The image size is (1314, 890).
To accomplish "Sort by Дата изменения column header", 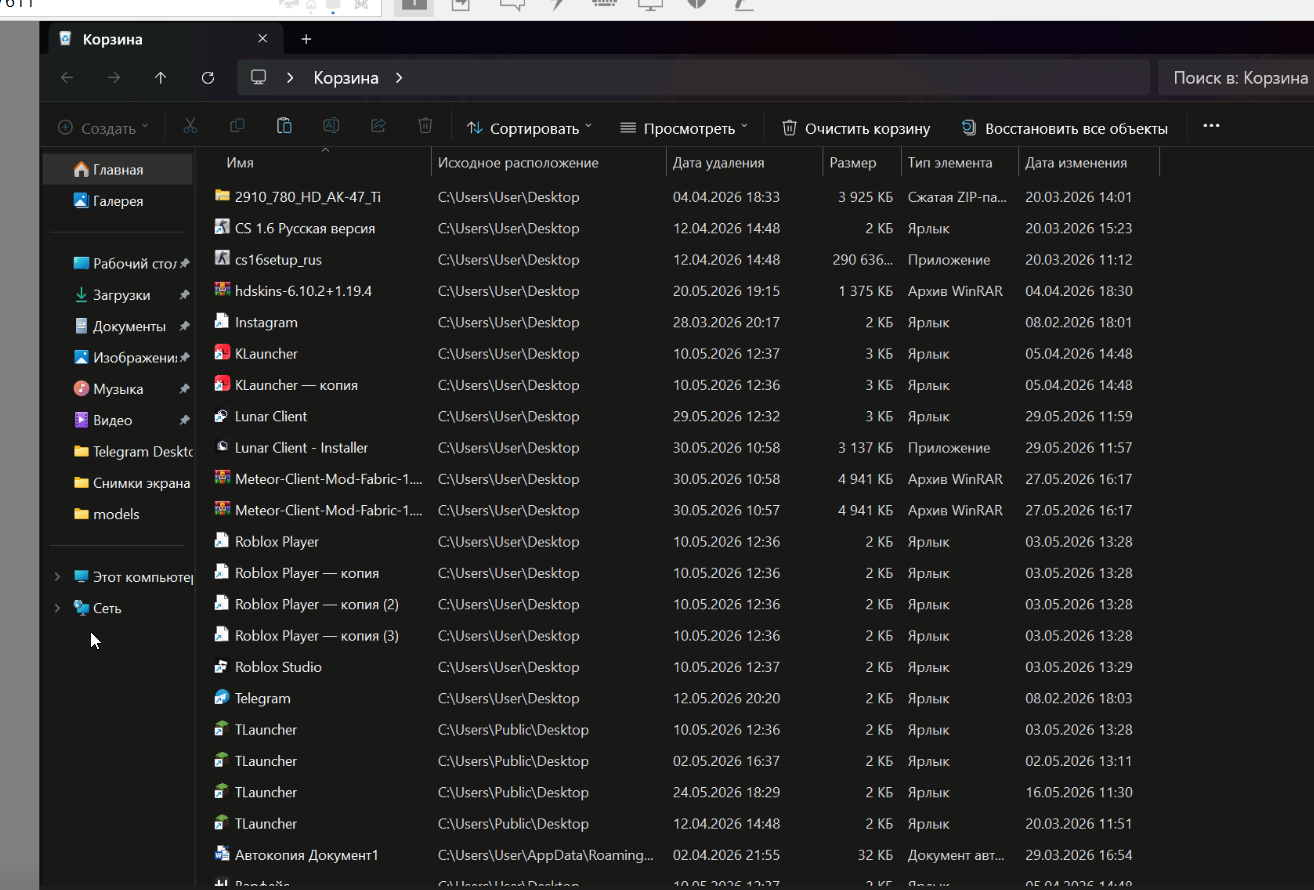I will 1076,163.
